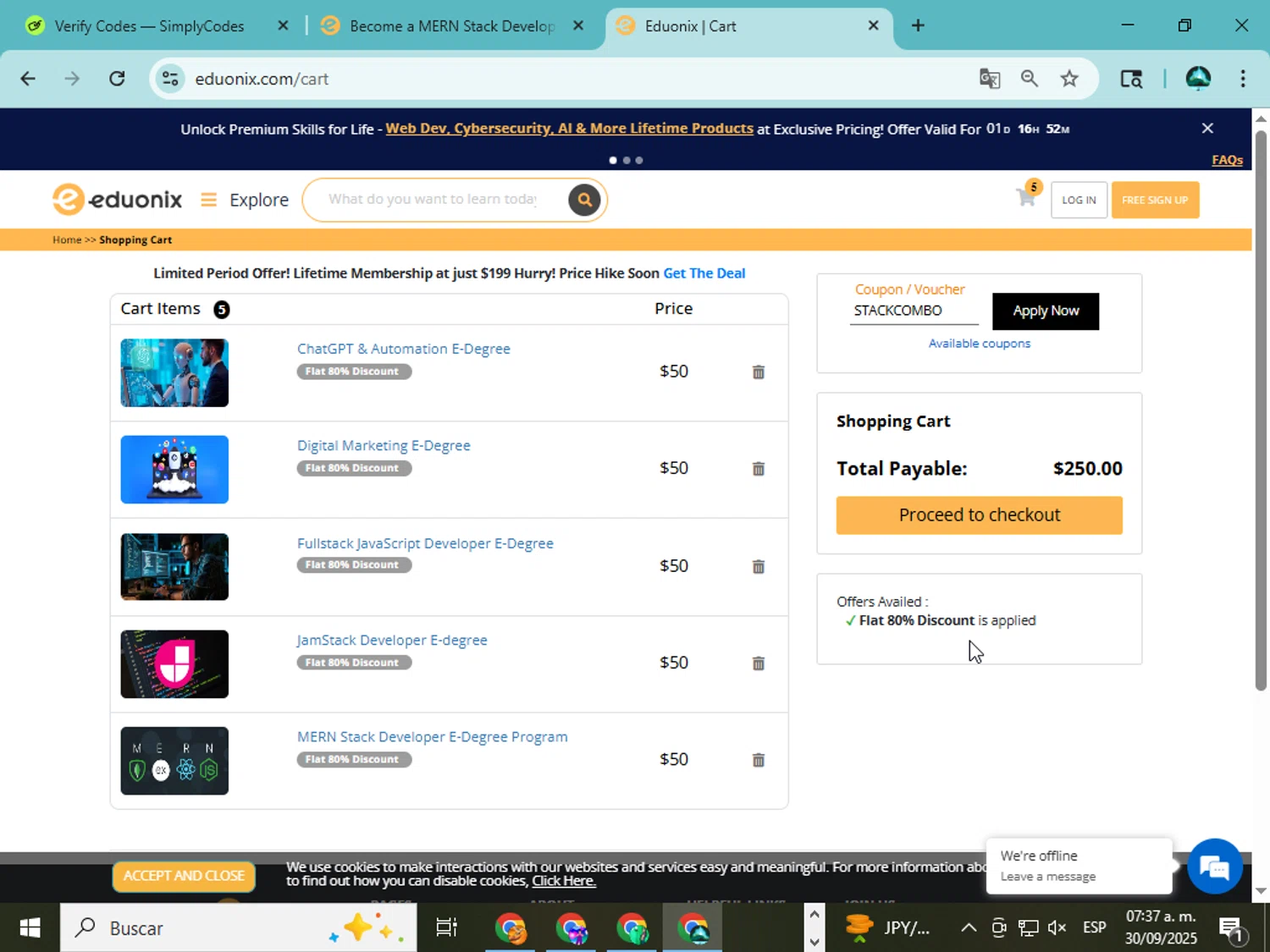
Task: Click the browser forward arrow
Action: [72, 79]
